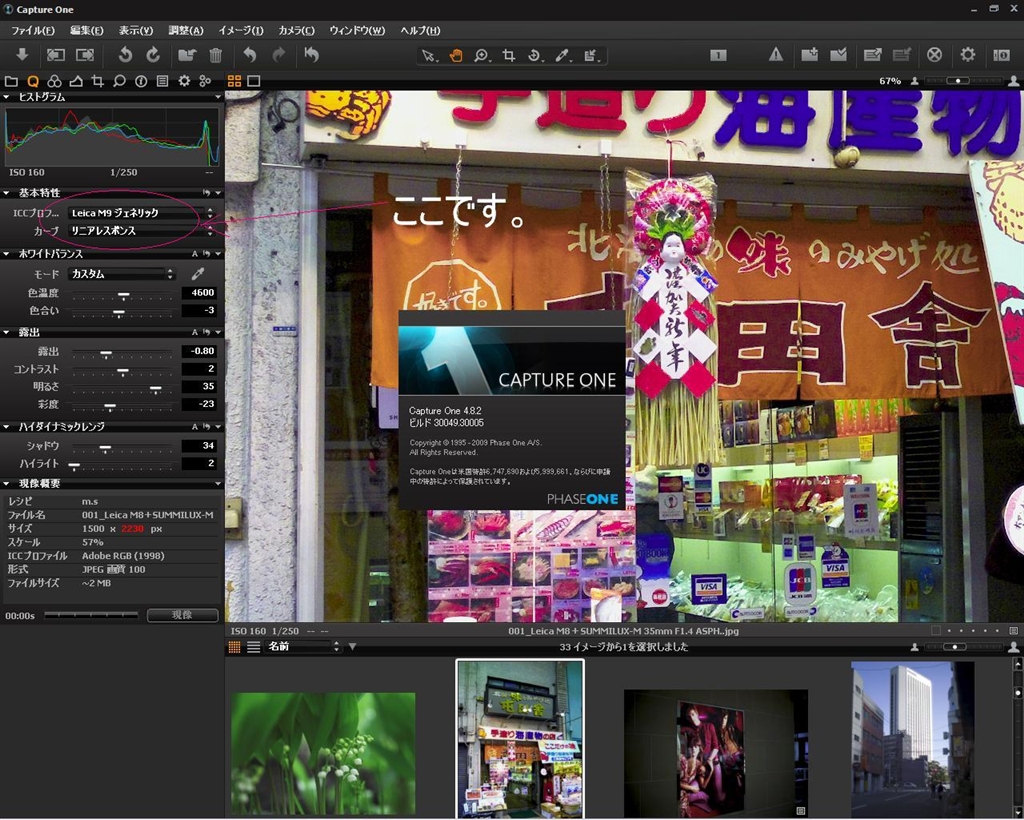Open the カメラ(C) menu
This screenshot has width=1024, height=820.
(x=296, y=30)
